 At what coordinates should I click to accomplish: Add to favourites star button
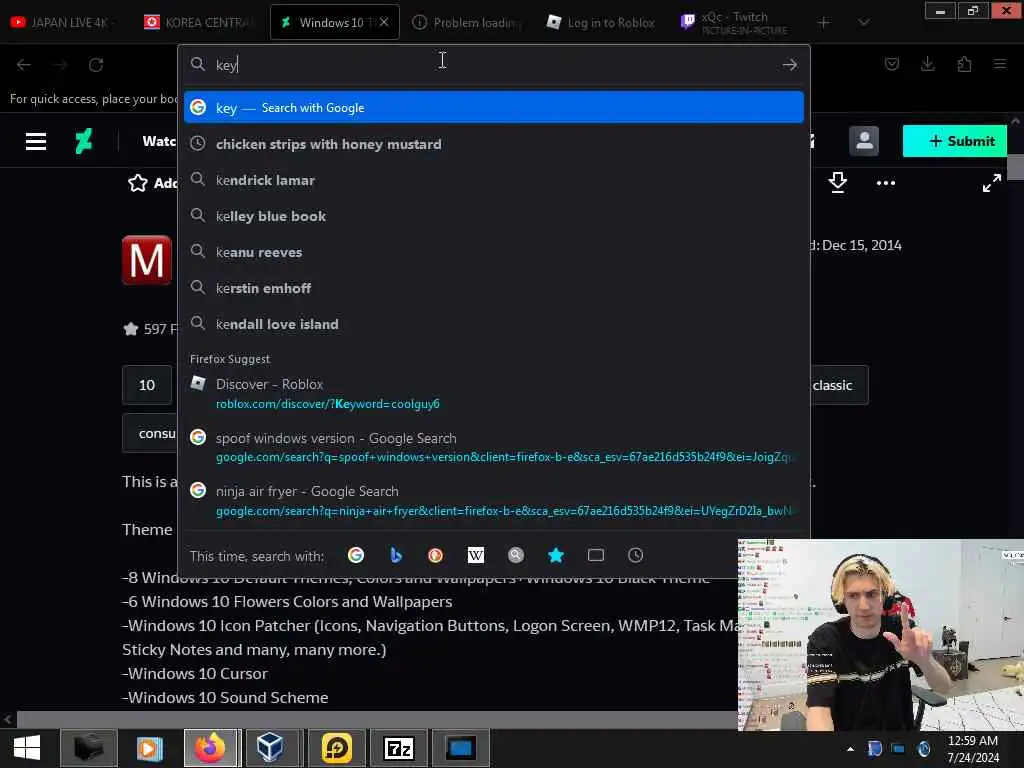click(152, 183)
